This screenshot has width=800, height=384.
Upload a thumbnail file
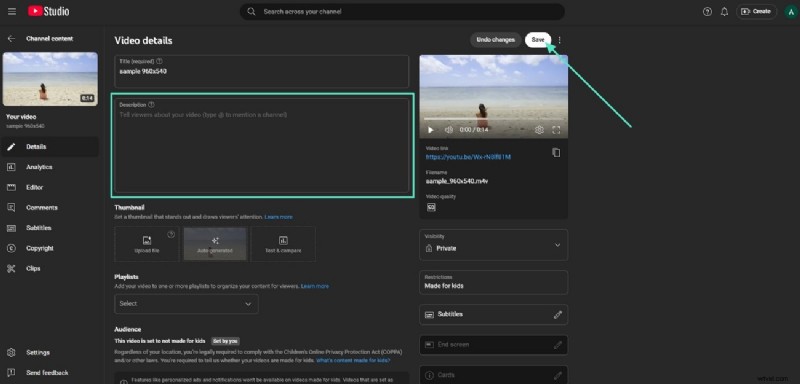point(147,244)
